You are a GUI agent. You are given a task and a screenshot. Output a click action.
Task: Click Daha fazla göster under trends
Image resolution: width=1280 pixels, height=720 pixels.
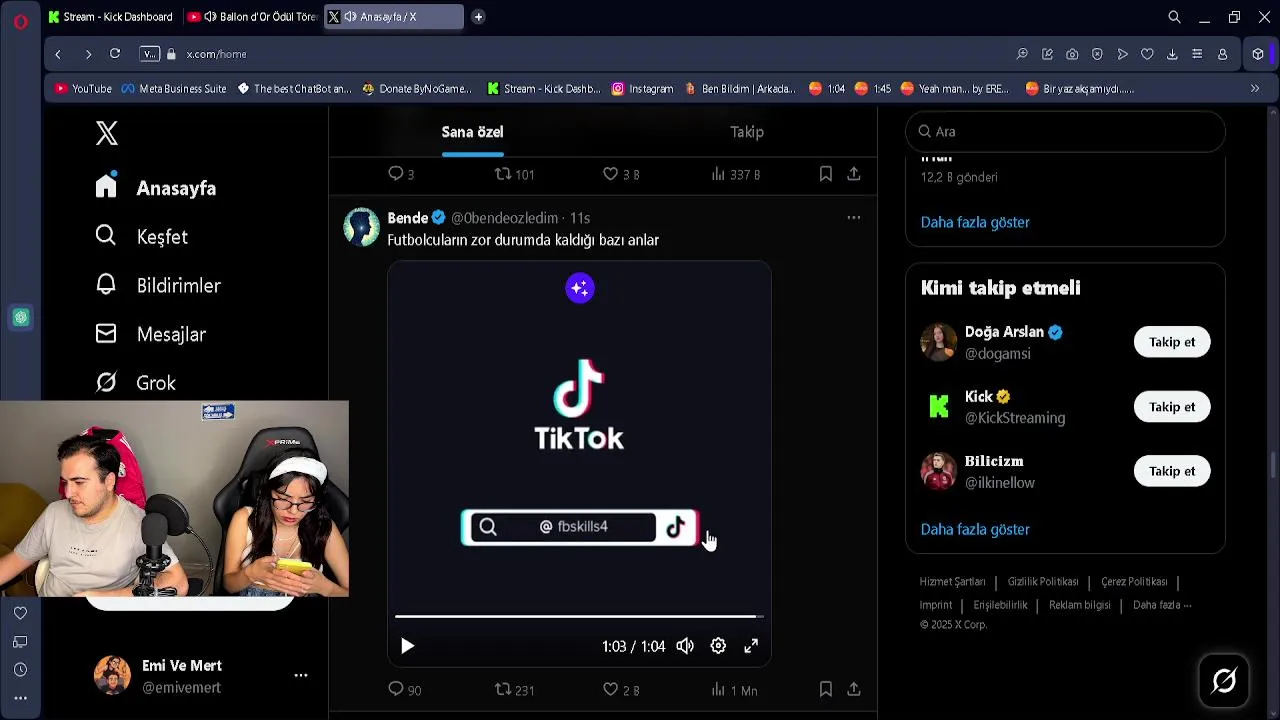point(975,222)
